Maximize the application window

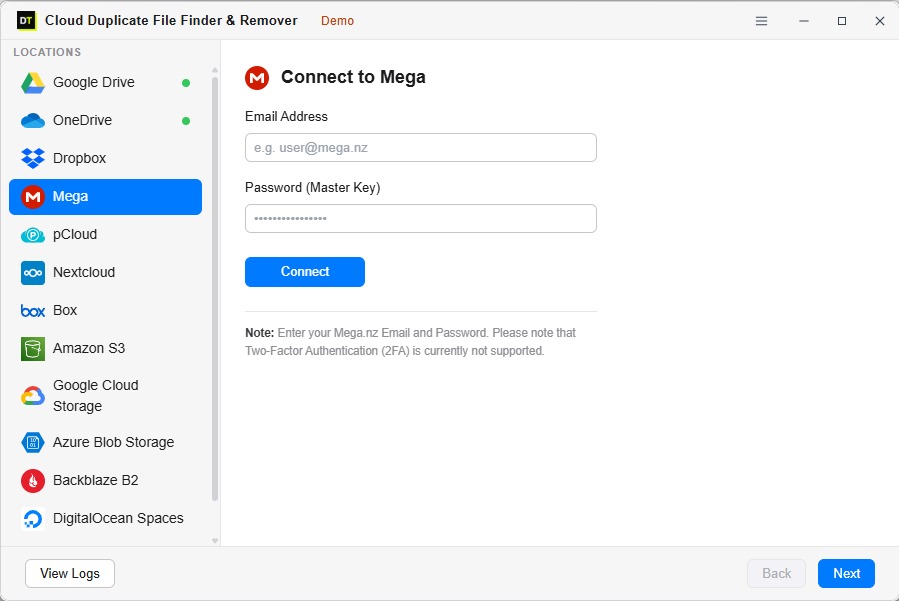coord(842,21)
